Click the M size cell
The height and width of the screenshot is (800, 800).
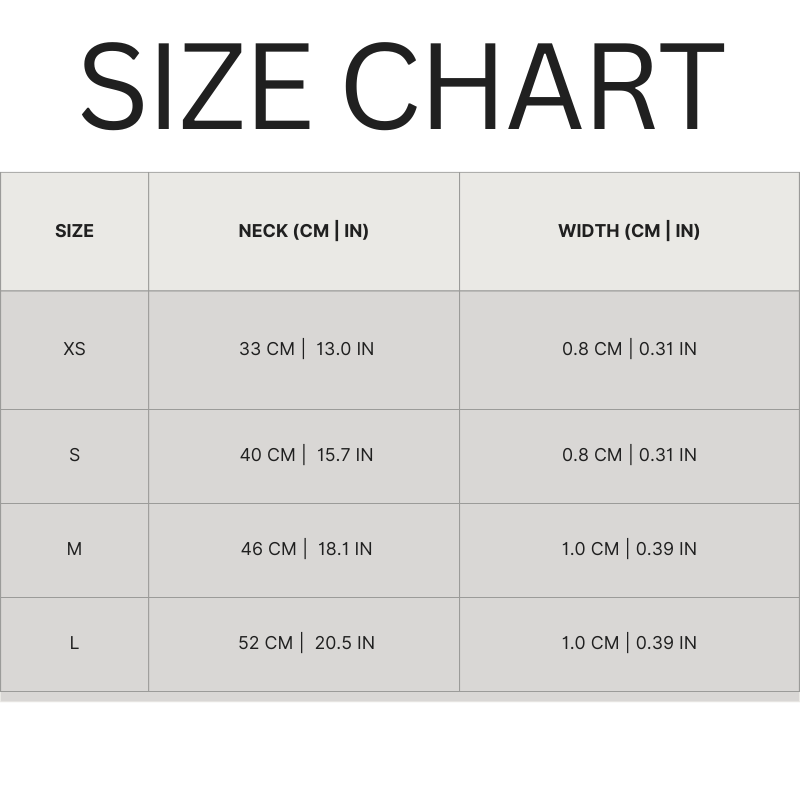point(74,549)
